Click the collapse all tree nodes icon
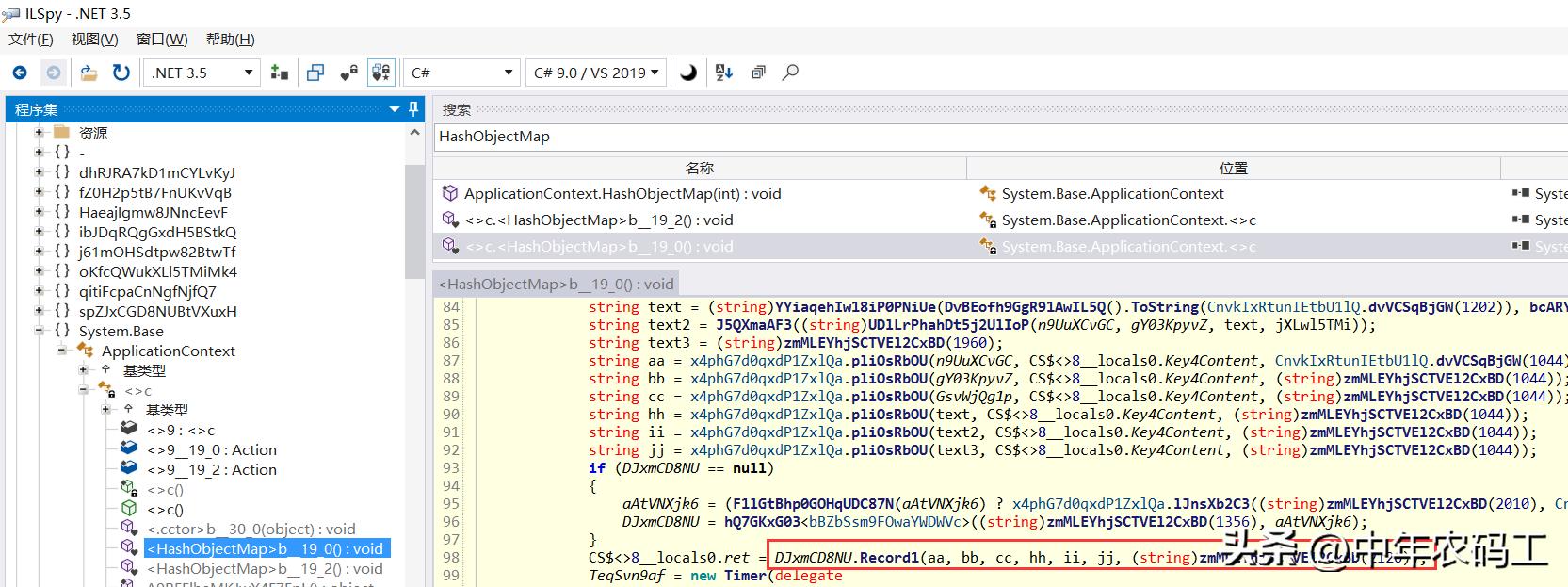 (x=758, y=73)
